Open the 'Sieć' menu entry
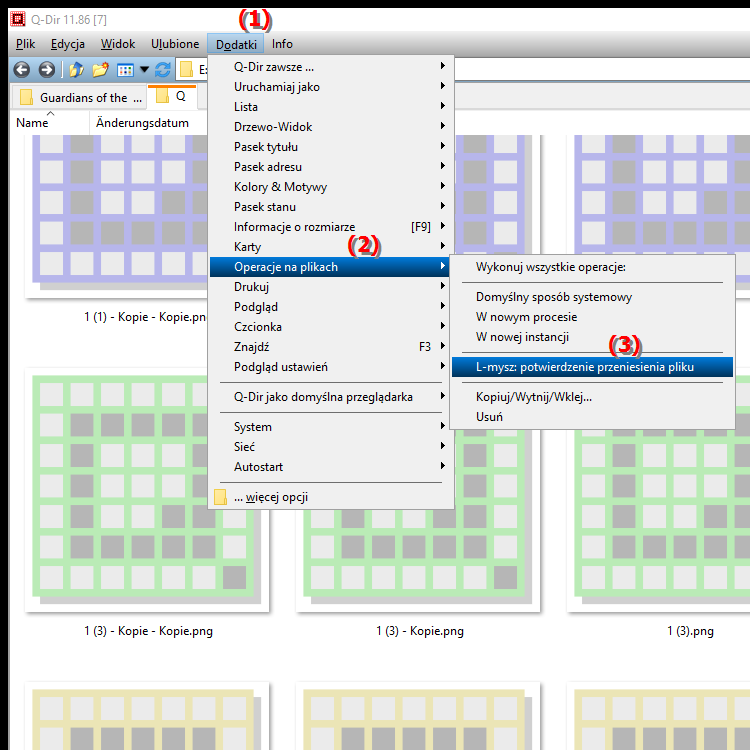Screen dimensions: 750x750 (331, 447)
